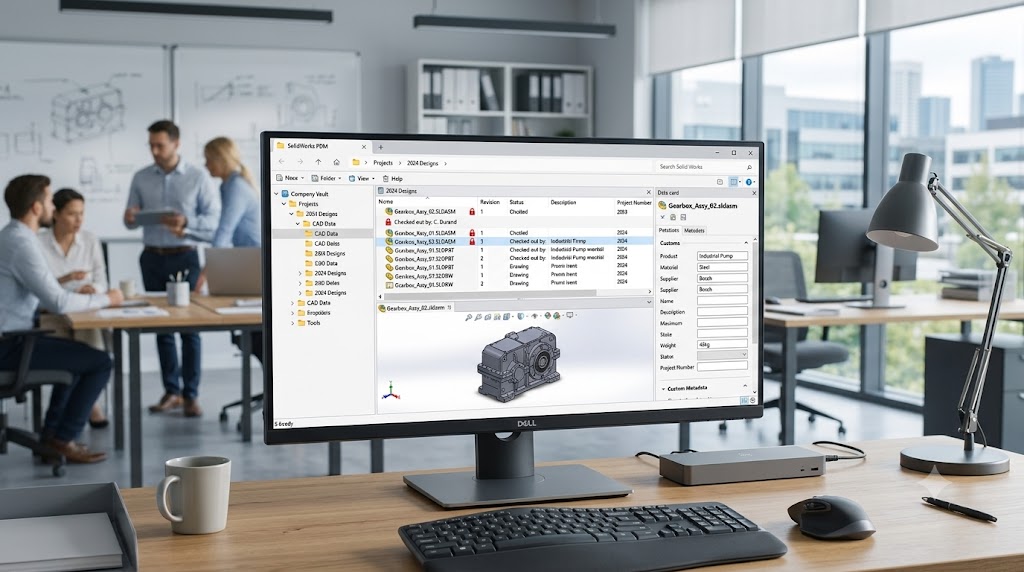Viewport: 1024px width, 572px height.
Task: Expand the Tools folder node
Action: click(292, 323)
